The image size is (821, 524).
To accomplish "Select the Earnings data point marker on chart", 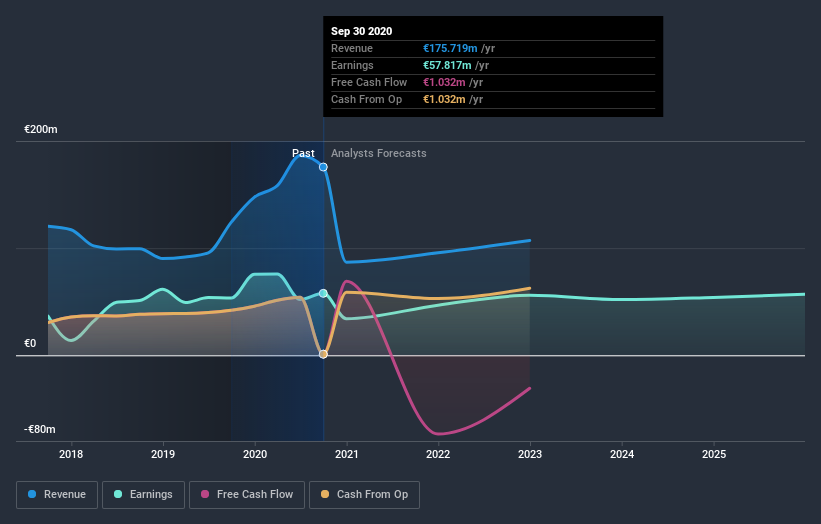I will pyautogui.click(x=324, y=293).
